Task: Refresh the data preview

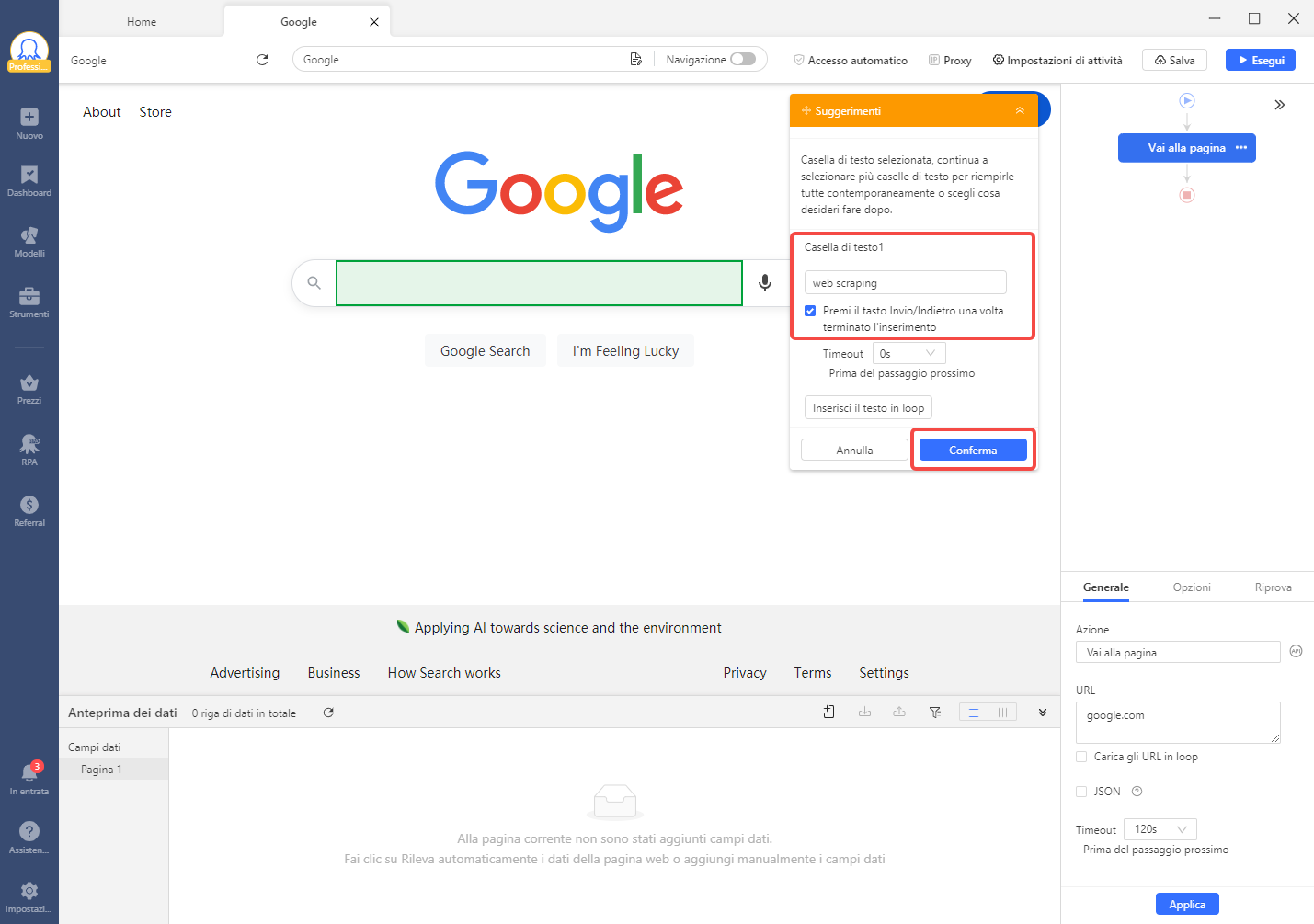Action: pyautogui.click(x=328, y=713)
